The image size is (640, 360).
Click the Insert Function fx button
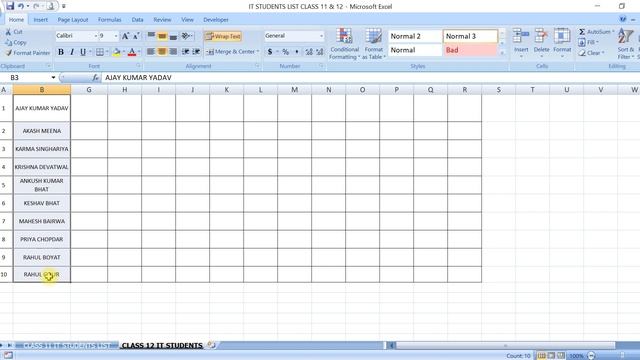tap(95, 78)
